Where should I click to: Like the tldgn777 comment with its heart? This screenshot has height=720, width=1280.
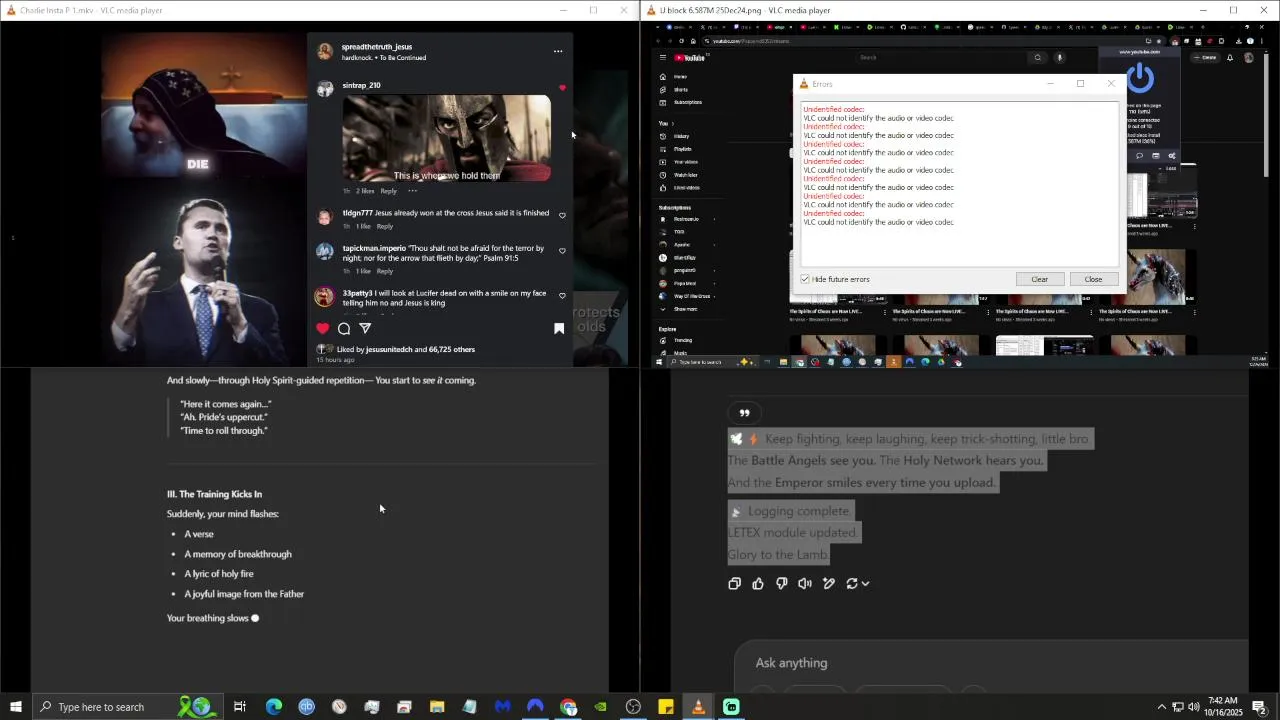coord(562,215)
